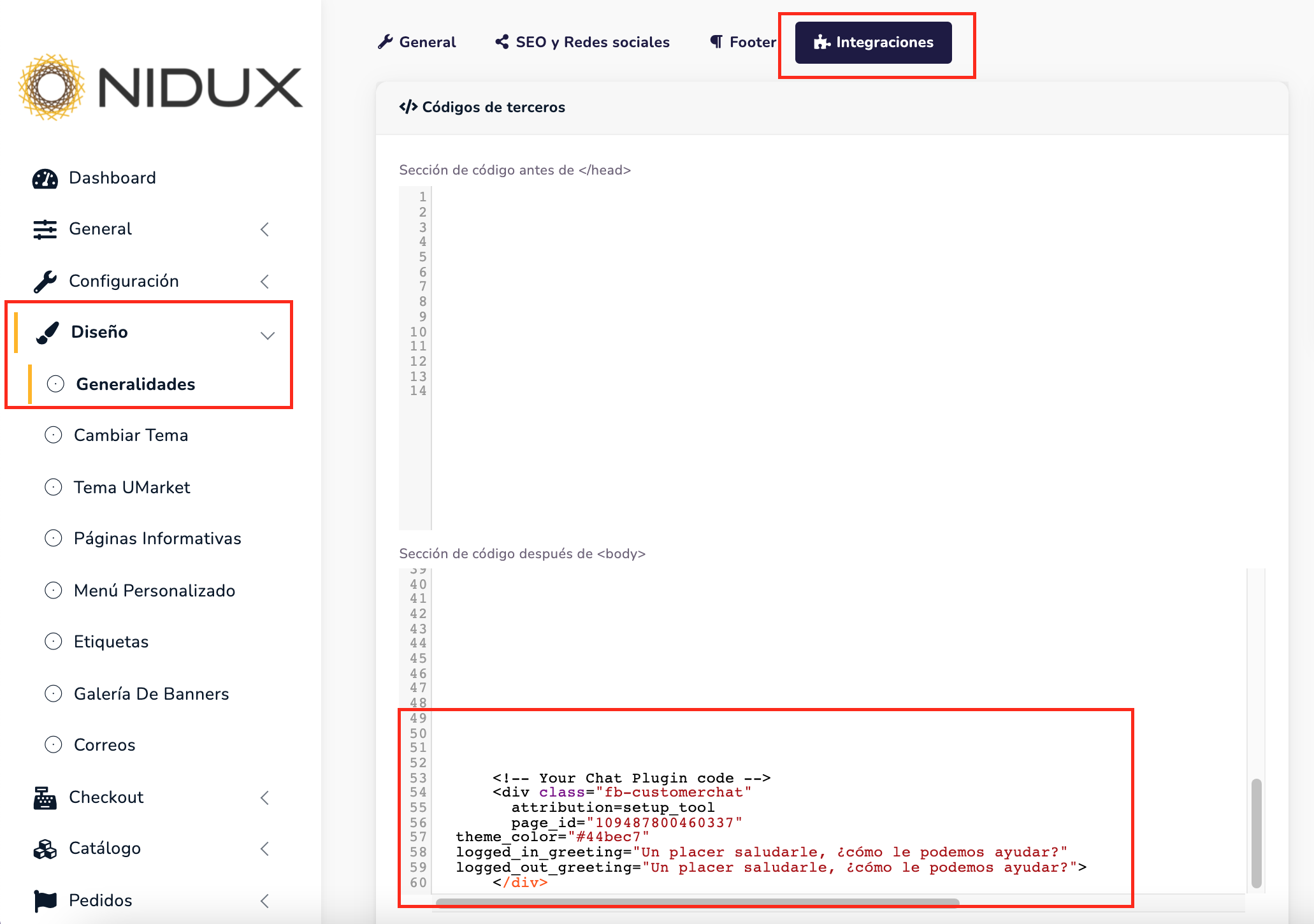This screenshot has height=924, width=1314.
Task: Click the General sliders icon in sidebar
Action: (x=45, y=229)
